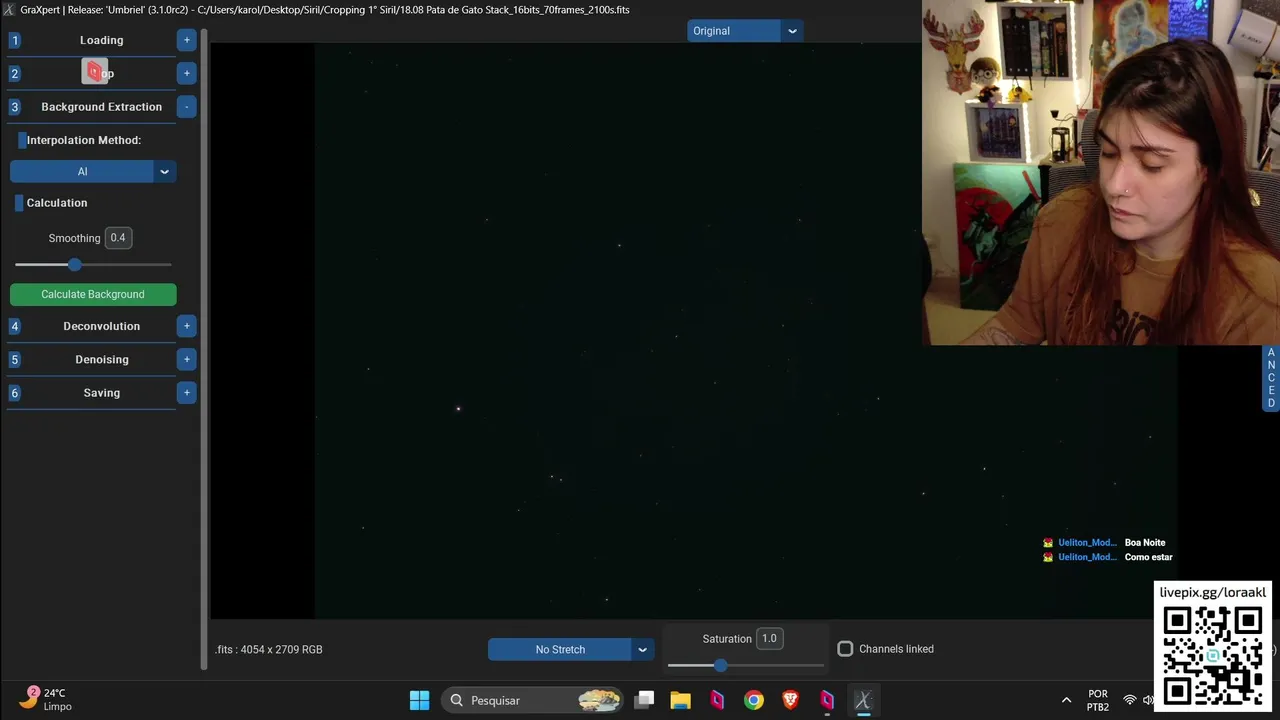This screenshot has height=720, width=1280.
Task: Expand the Deconvolution section plus button
Action: coord(186,326)
